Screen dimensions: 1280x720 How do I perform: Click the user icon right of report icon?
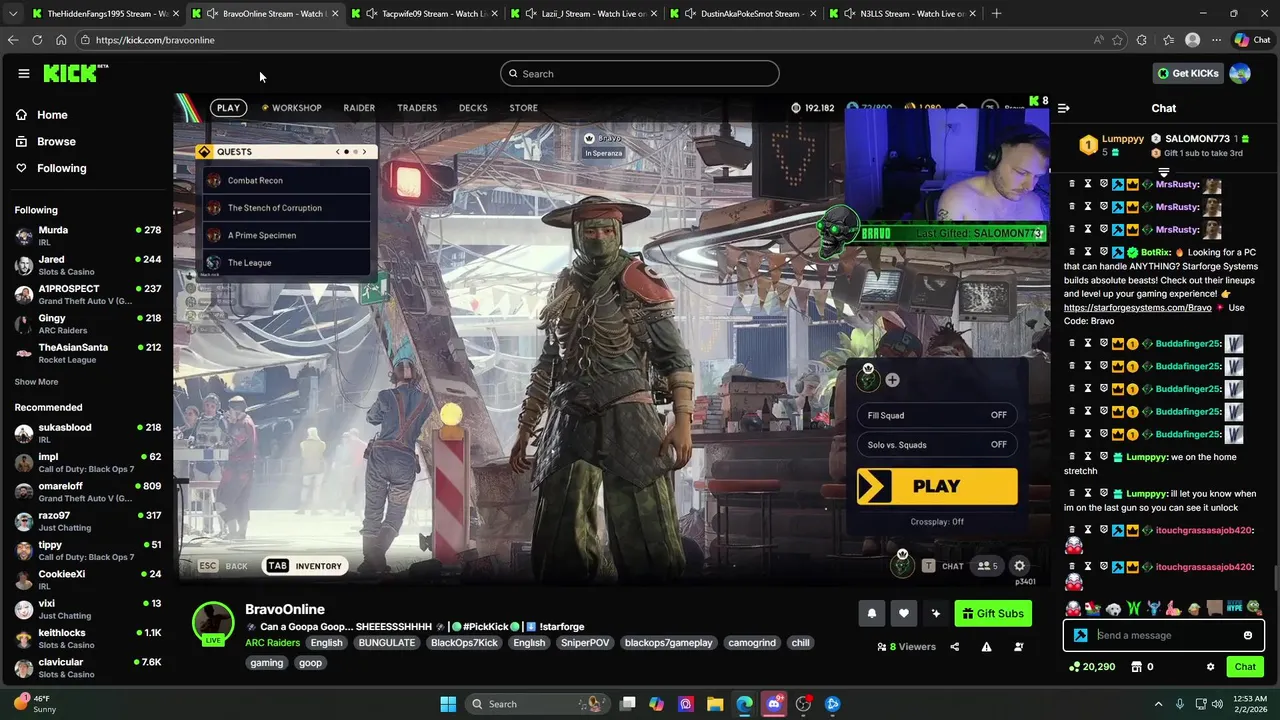point(1019,647)
